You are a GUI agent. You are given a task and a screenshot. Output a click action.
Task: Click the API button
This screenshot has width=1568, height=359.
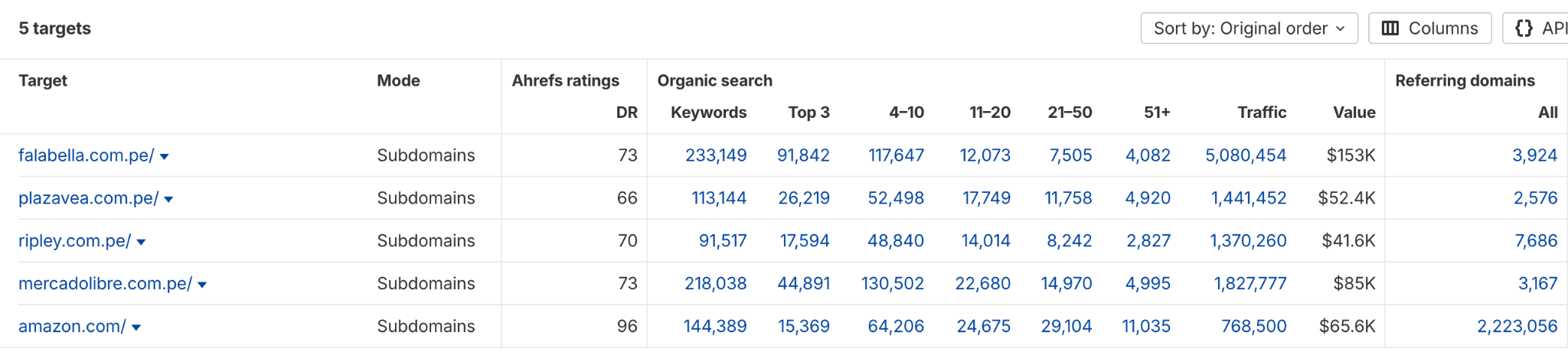click(1536, 28)
